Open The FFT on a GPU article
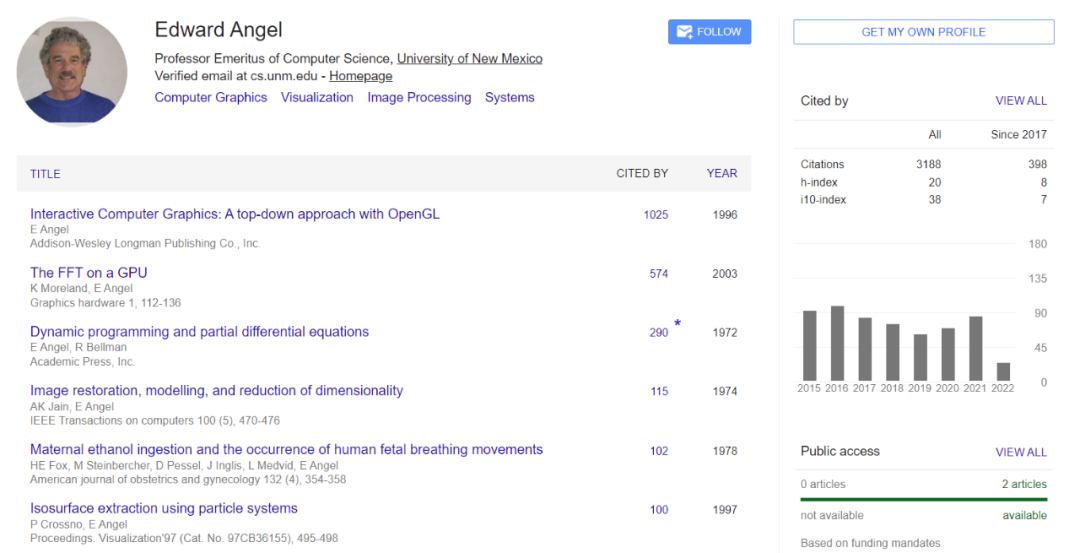 tap(89, 272)
